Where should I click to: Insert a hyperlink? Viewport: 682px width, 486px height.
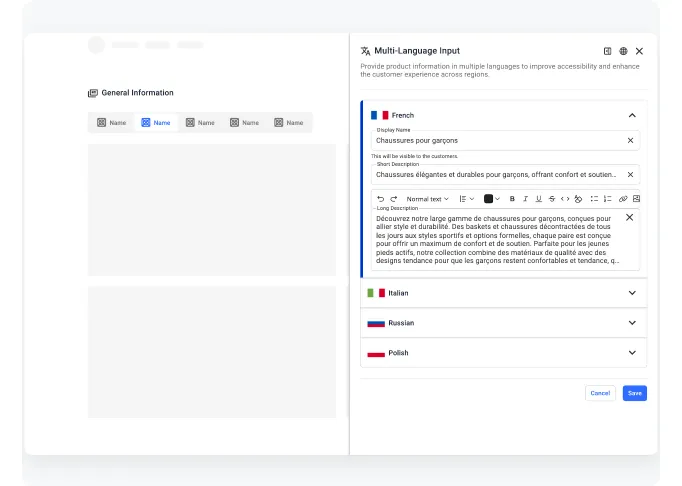(x=623, y=199)
